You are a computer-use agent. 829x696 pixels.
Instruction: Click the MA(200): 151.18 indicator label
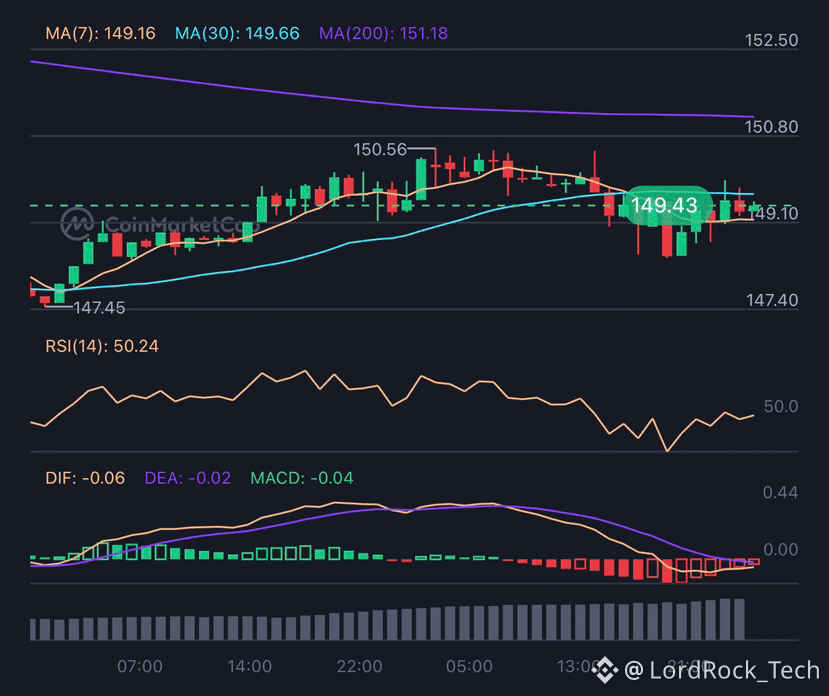coord(383,33)
